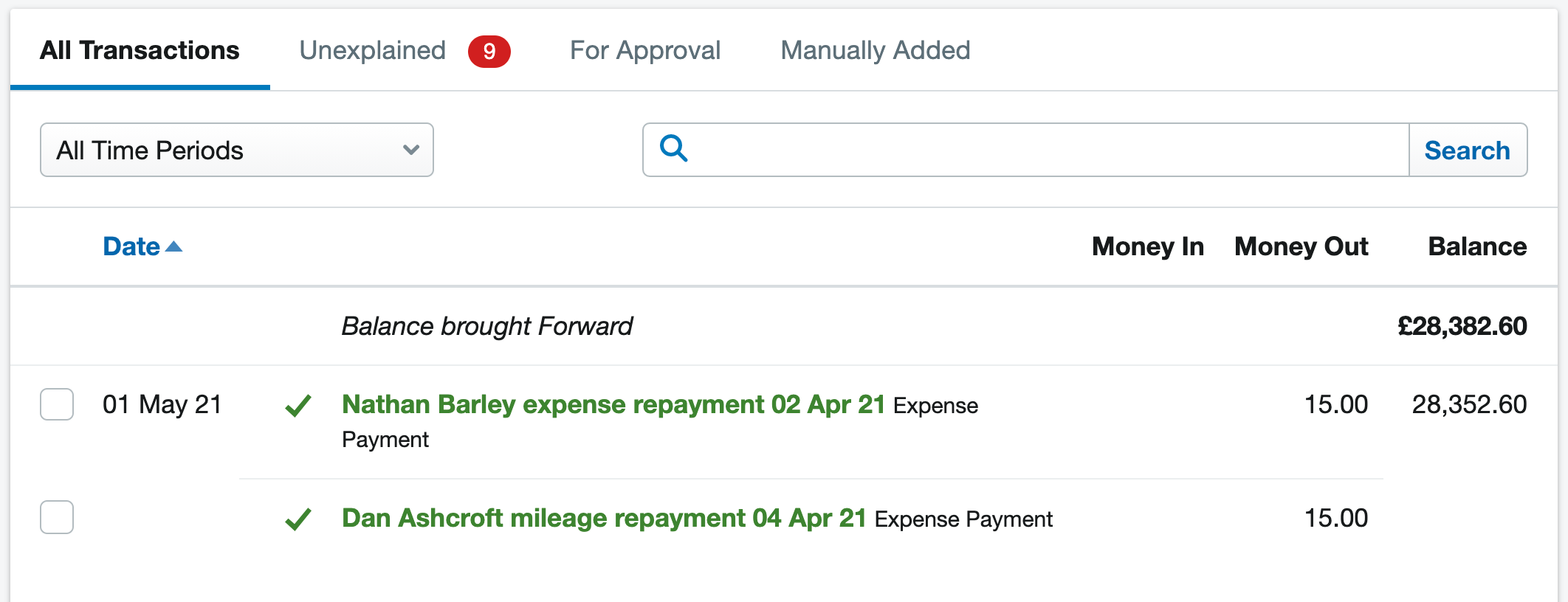Open Dan Ashcroft mileage repayment 04 Apr 21

click(604, 518)
